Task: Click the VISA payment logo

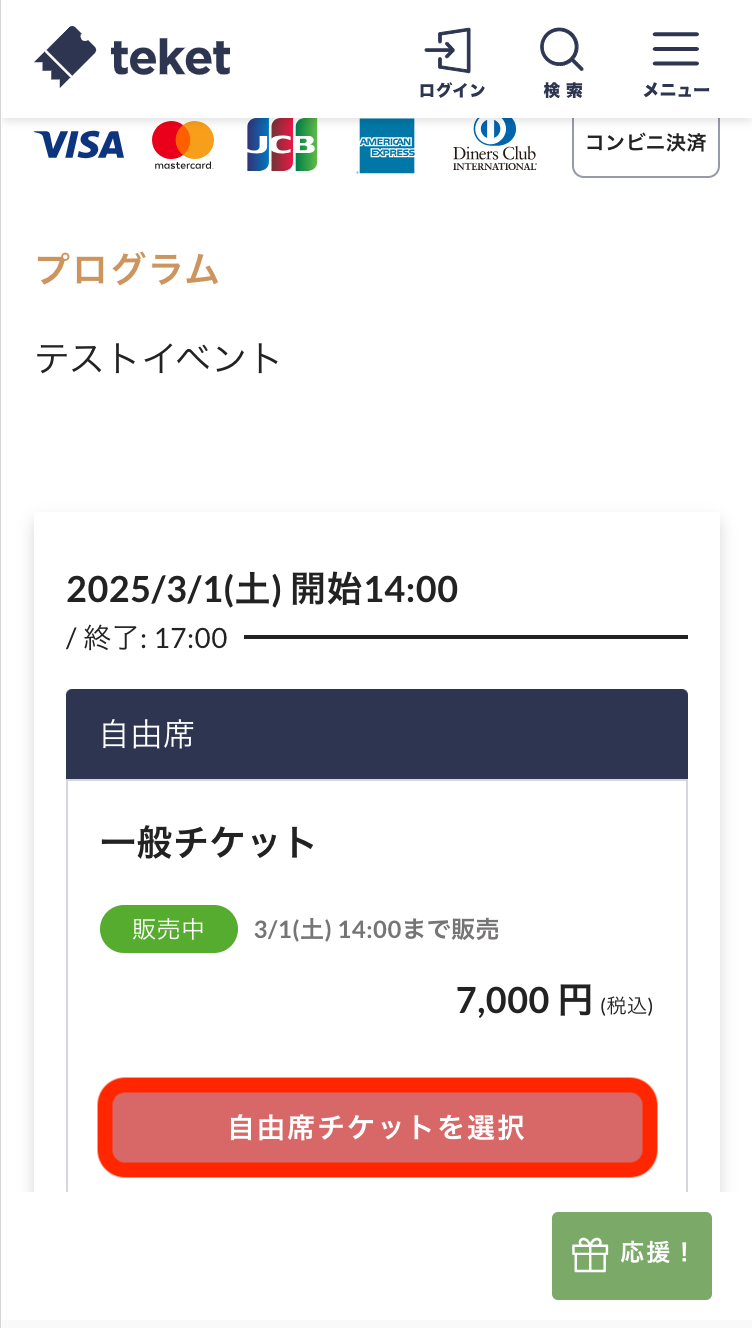Action: coord(79,145)
